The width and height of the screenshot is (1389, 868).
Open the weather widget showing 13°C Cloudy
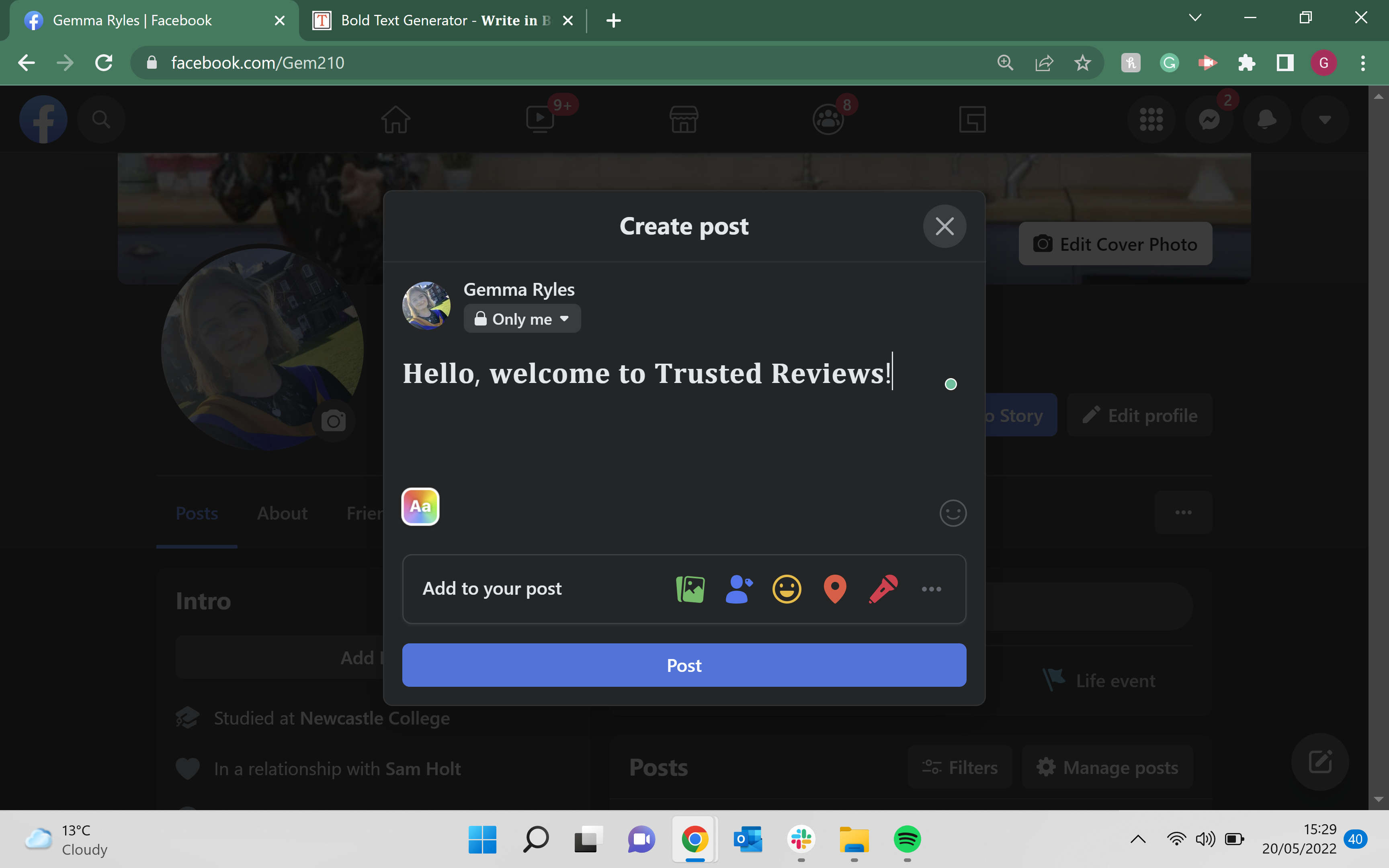pyautogui.click(x=67, y=839)
